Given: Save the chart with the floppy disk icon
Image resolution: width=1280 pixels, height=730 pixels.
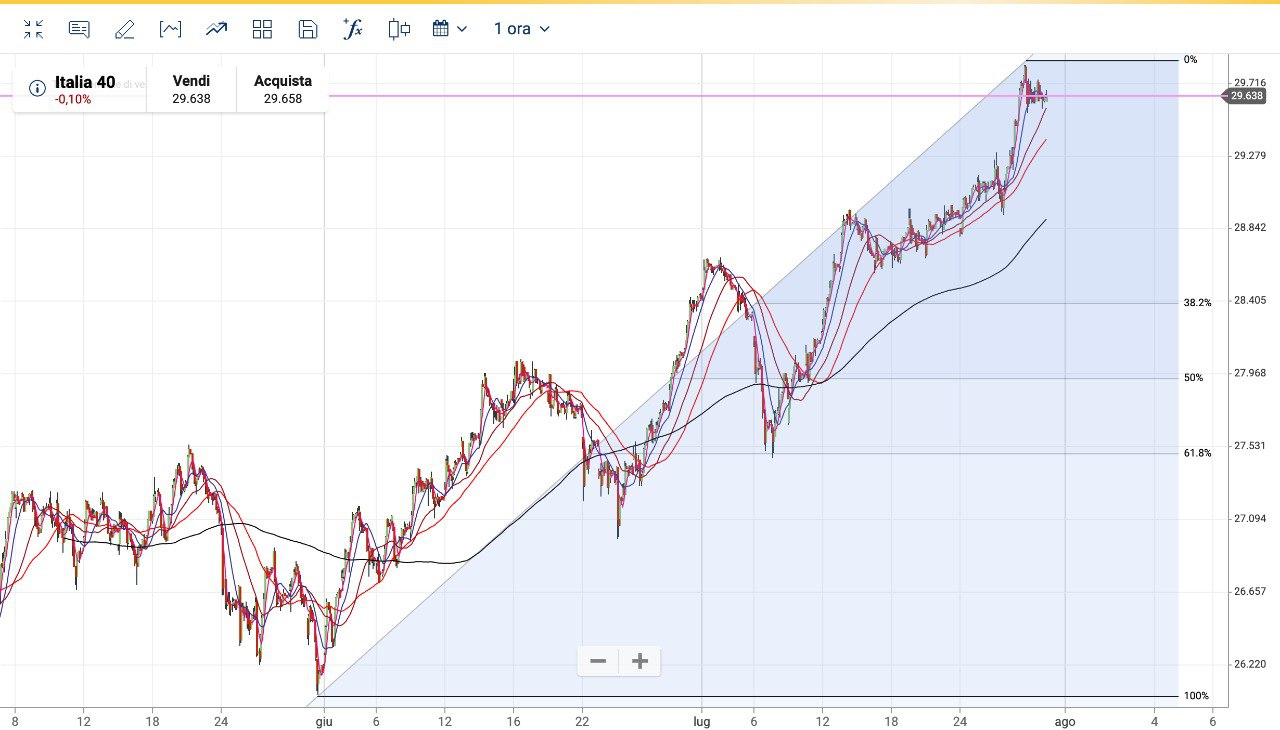Looking at the screenshot, I should click(308, 29).
